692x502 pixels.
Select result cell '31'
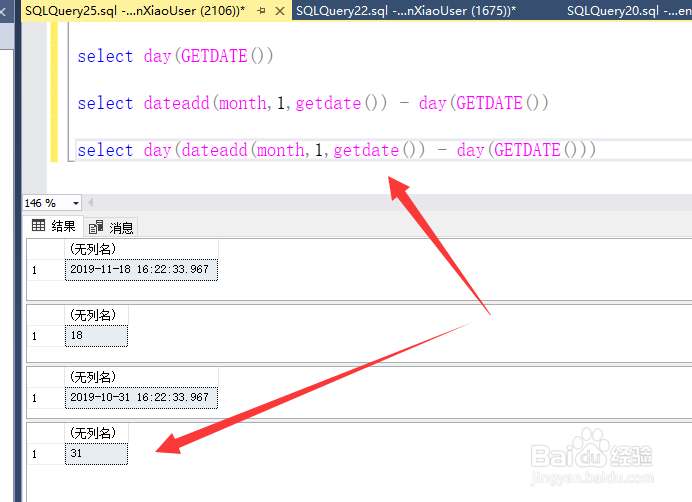(96, 453)
